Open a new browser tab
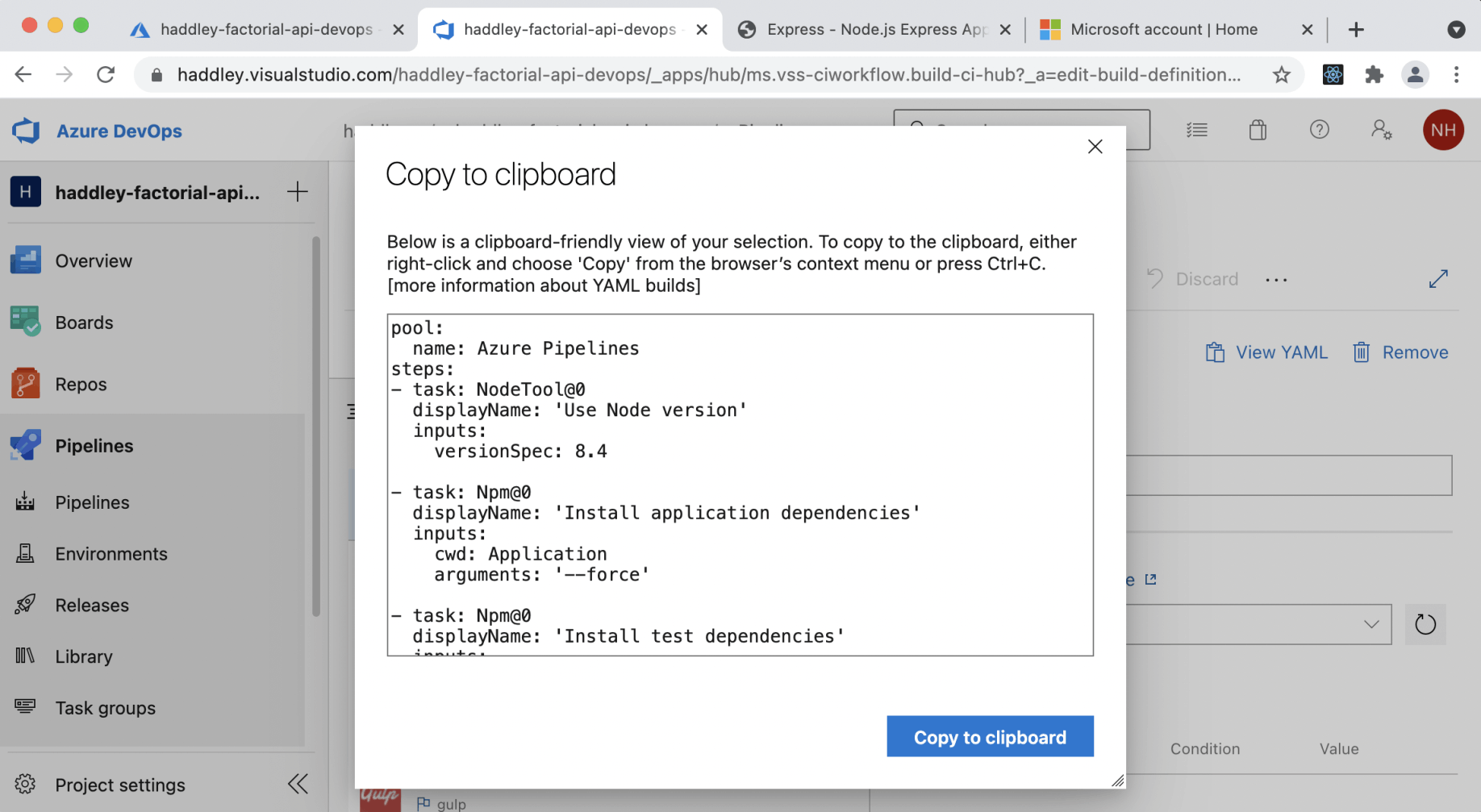This screenshot has height=812, width=1481. pyautogui.click(x=1356, y=30)
